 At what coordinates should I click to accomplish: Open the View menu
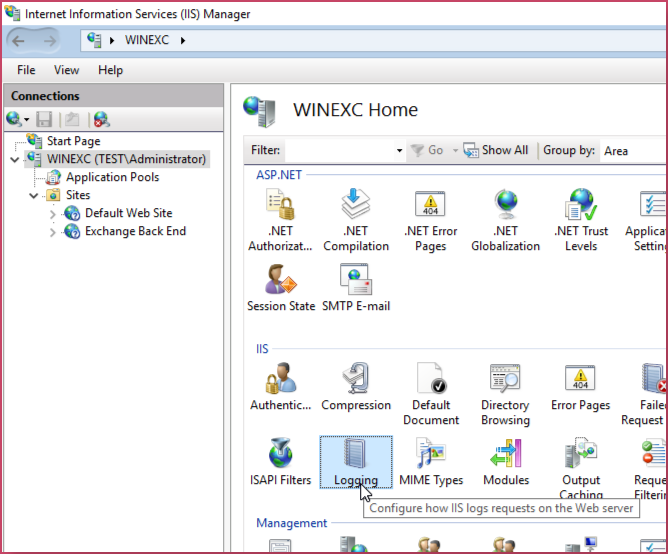(x=66, y=70)
